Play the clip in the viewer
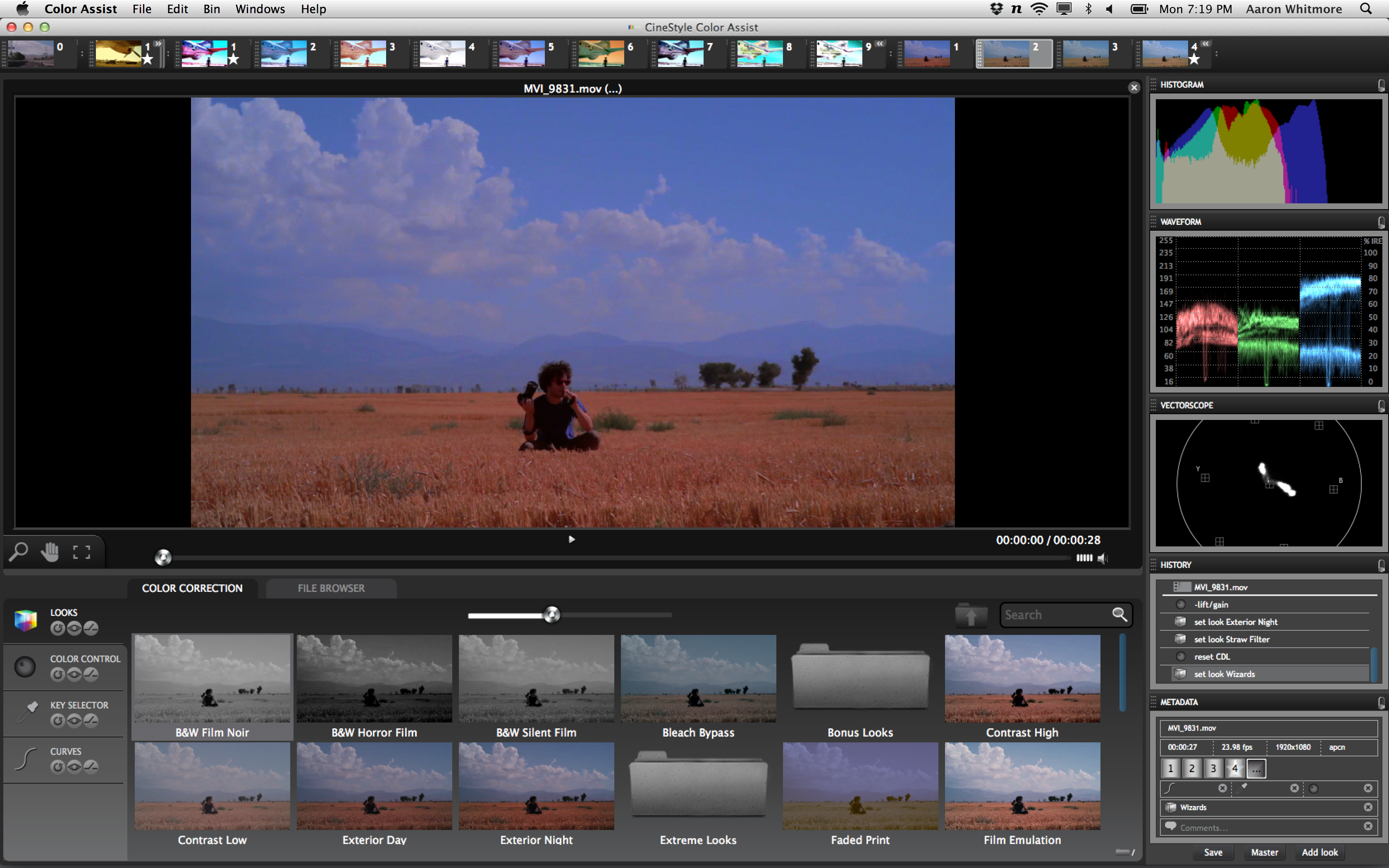 click(x=572, y=539)
